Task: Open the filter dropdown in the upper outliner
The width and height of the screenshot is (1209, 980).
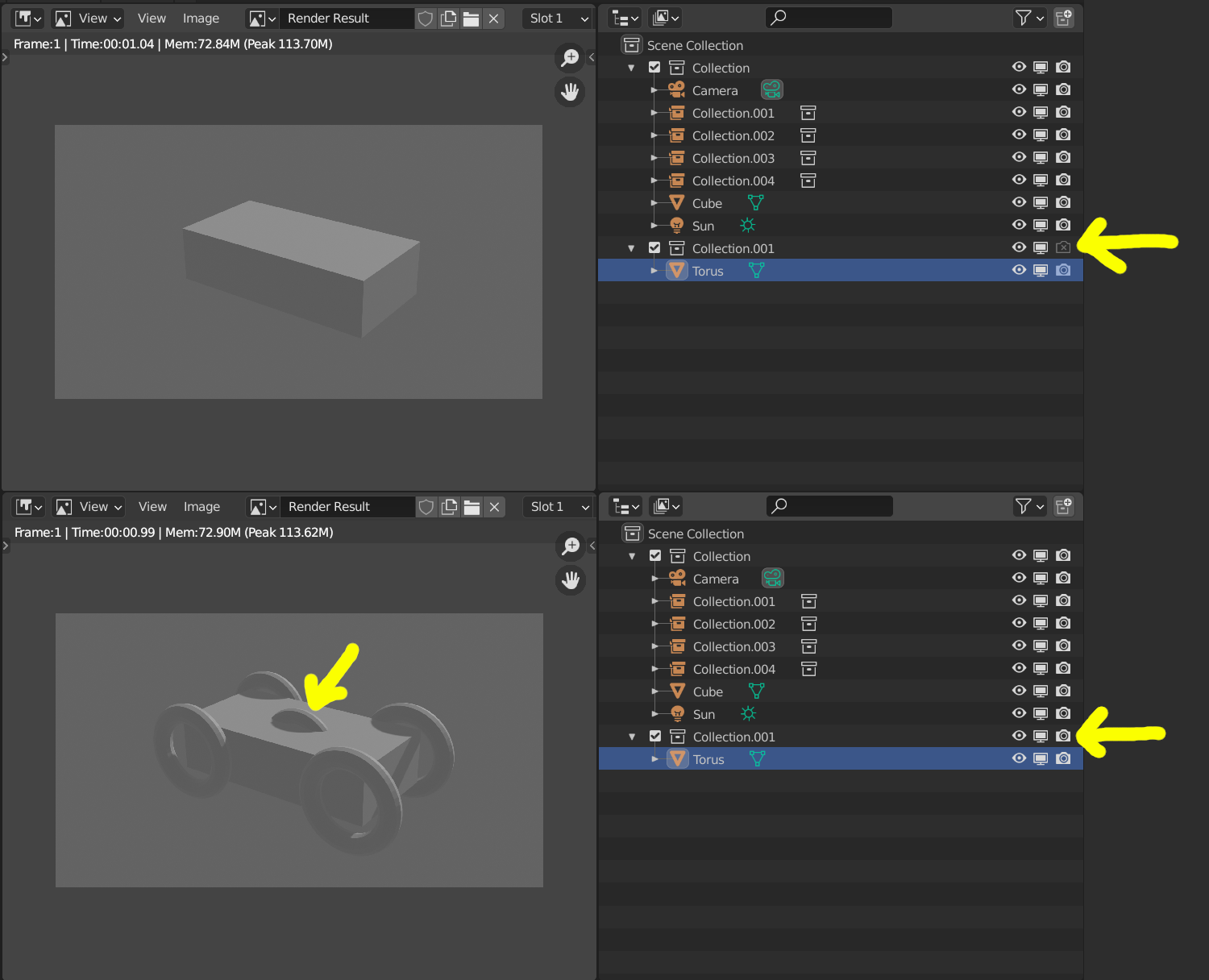Action: pyautogui.click(x=1029, y=18)
